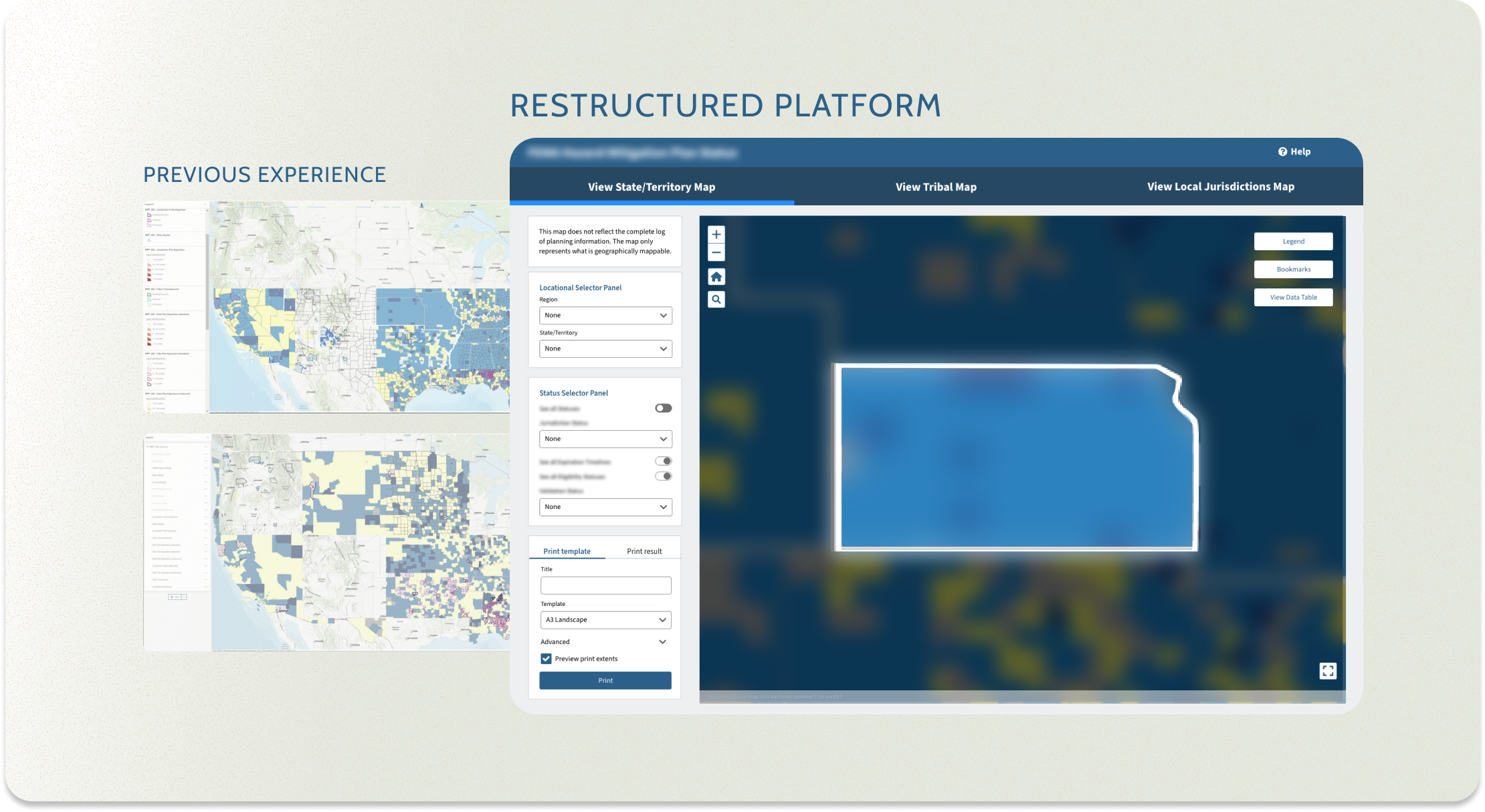Click the Help question mark icon
Viewport: 1485px width, 812px height.
(1282, 152)
